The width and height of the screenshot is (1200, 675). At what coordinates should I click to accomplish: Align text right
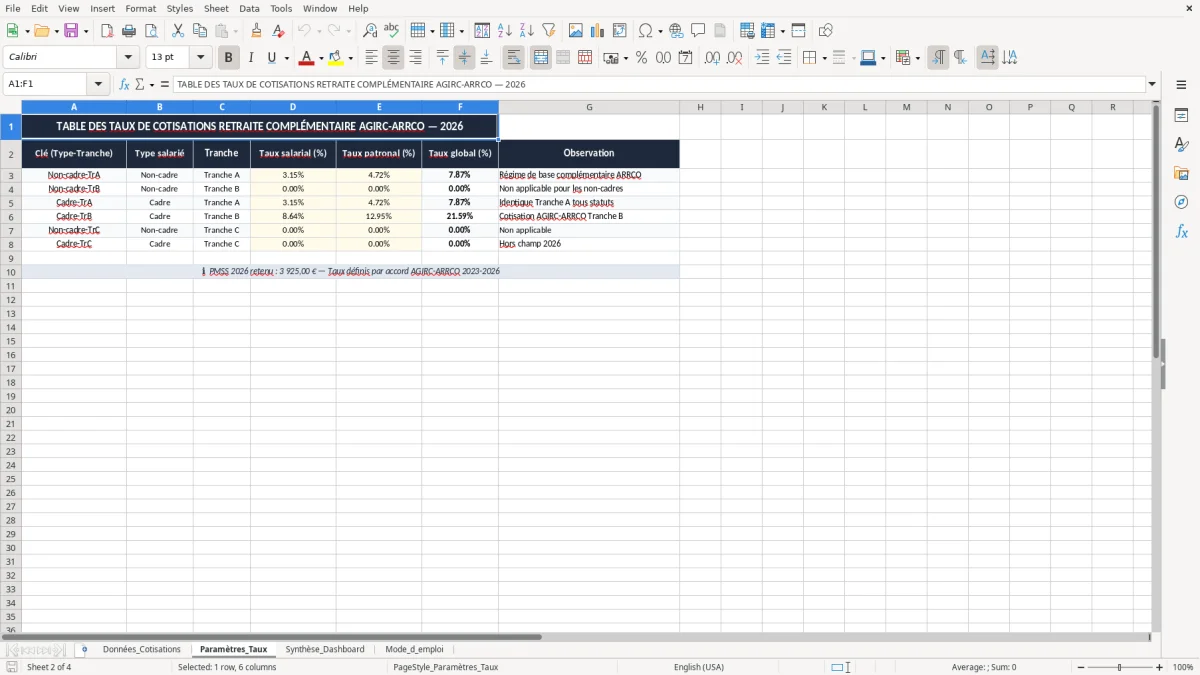416,58
